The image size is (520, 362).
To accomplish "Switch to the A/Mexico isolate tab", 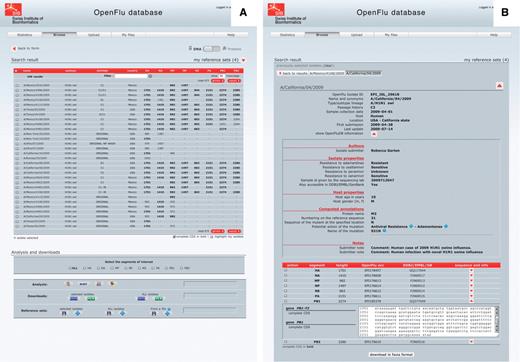I will 327,73.
